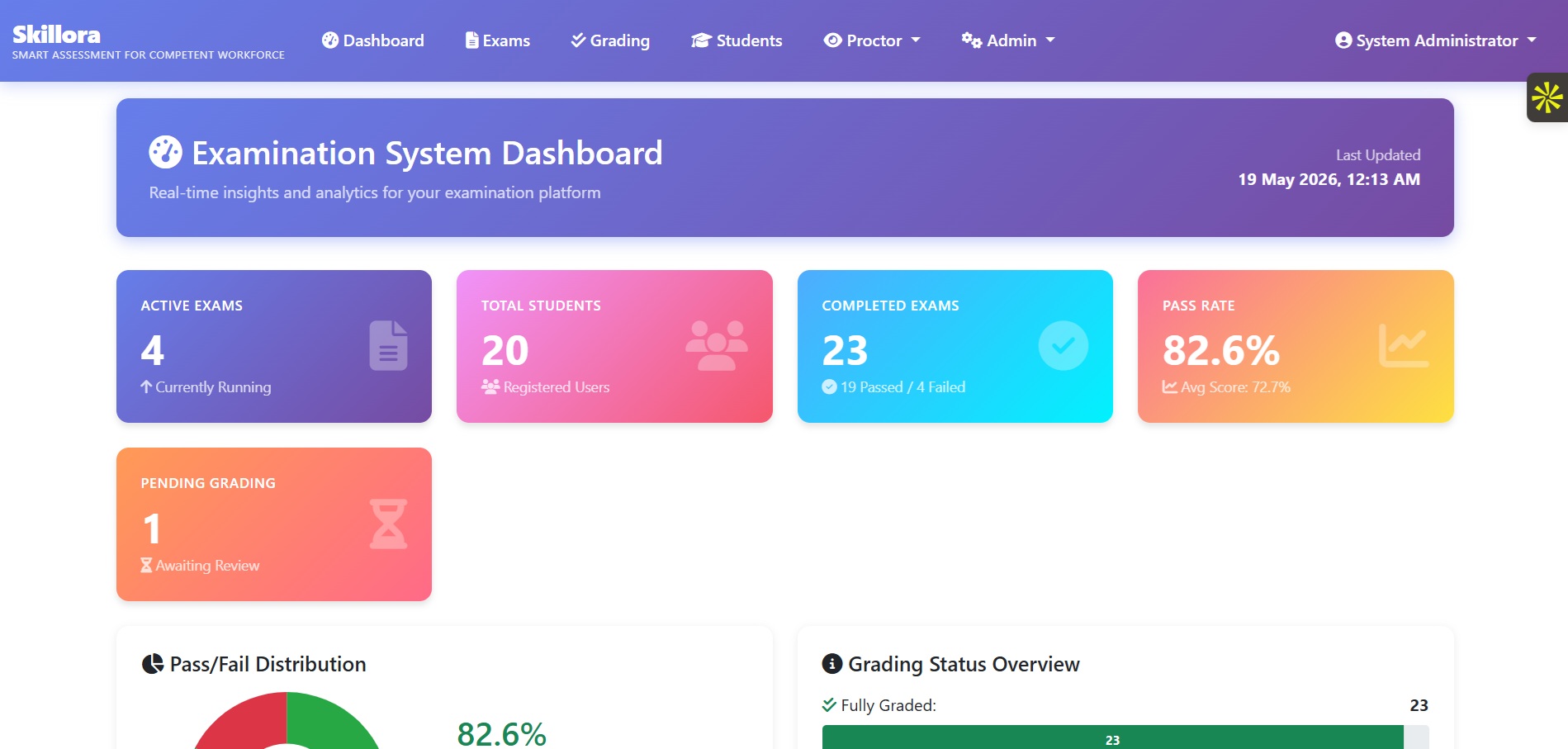Expand the Proctor dropdown menu
The height and width of the screenshot is (749, 1568).
872,40
